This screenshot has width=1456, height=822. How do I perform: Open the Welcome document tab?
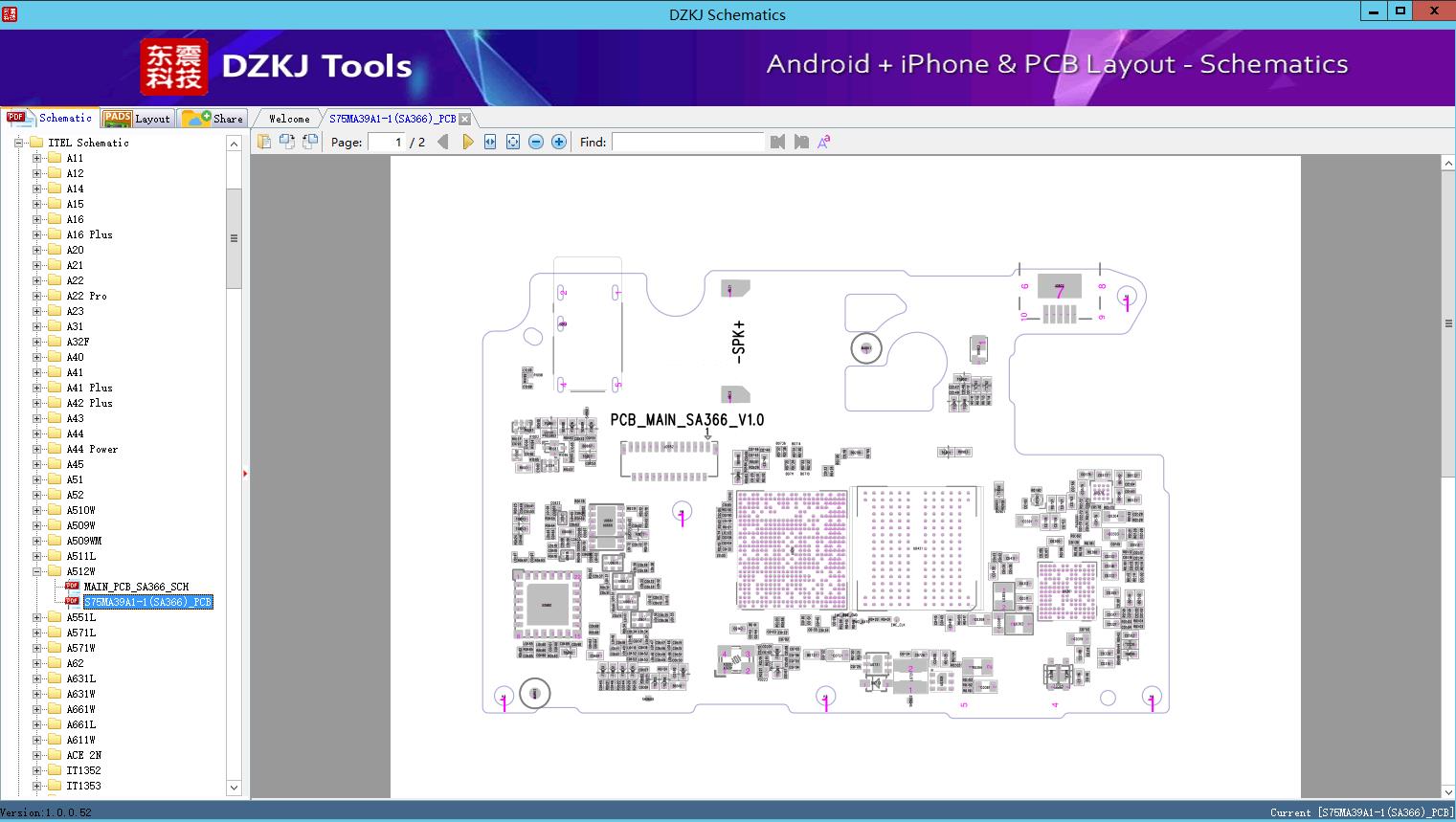pyautogui.click(x=289, y=119)
